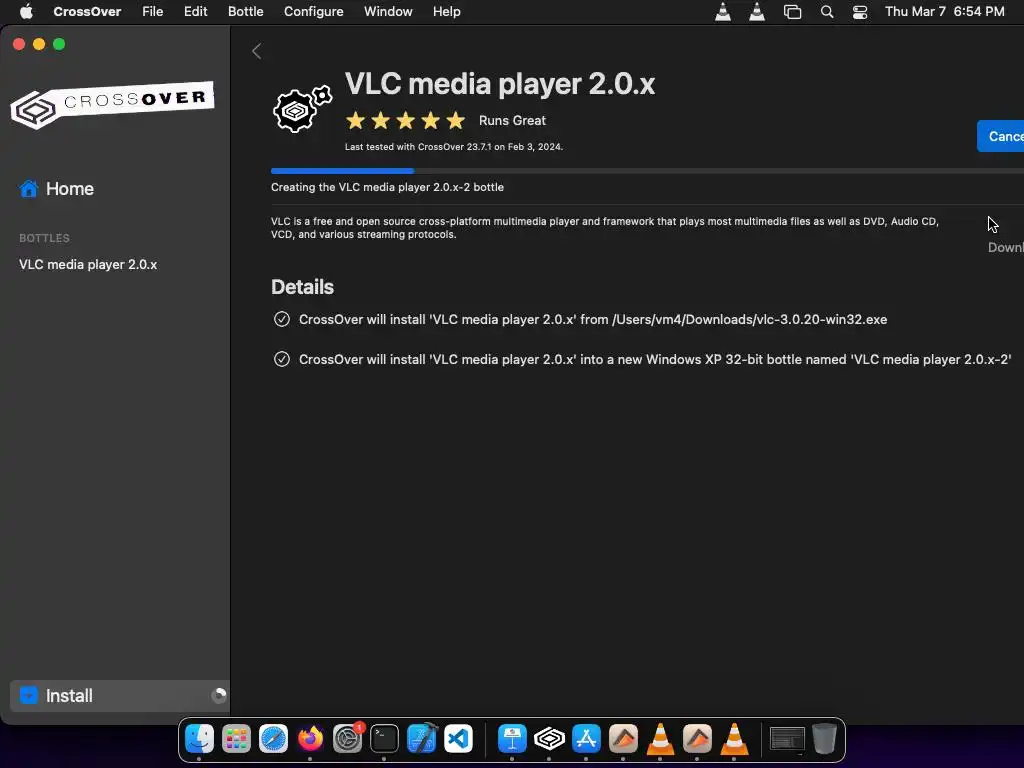Image resolution: width=1024 pixels, height=768 pixels.
Task: Click the install progress spinner in sidebar
Action: point(219,696)
